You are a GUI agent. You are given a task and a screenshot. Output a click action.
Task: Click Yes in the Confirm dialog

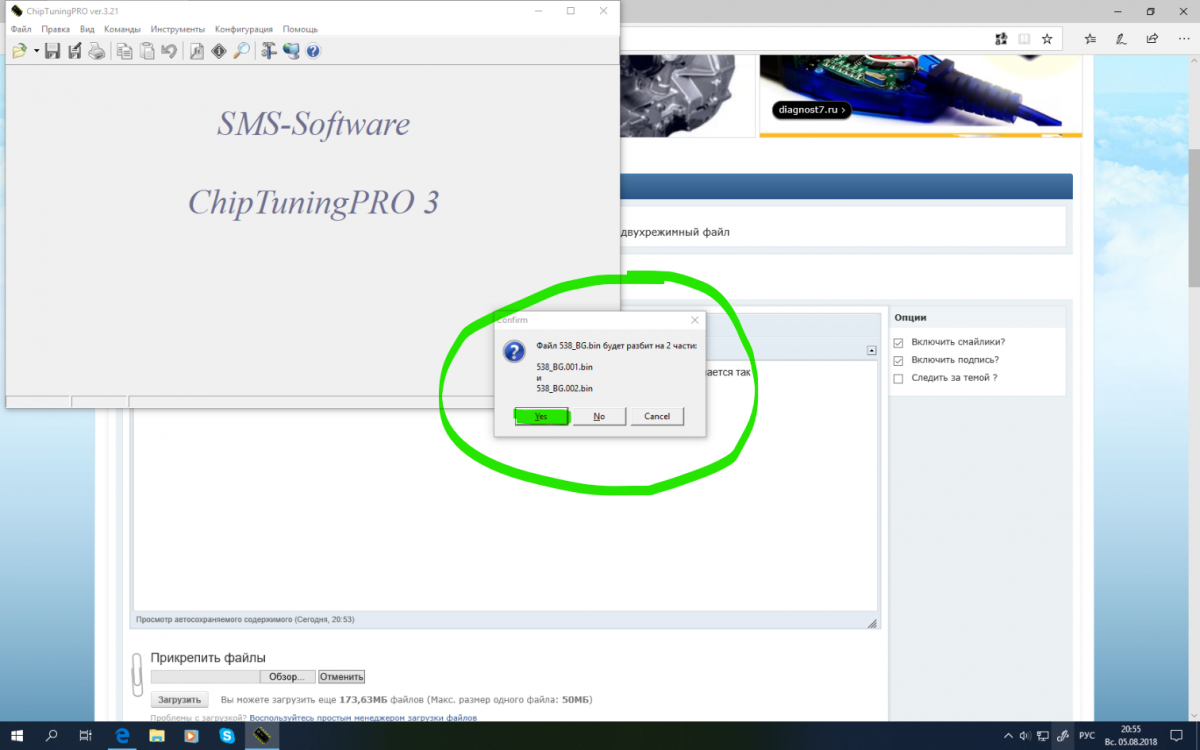pos(541,416)
